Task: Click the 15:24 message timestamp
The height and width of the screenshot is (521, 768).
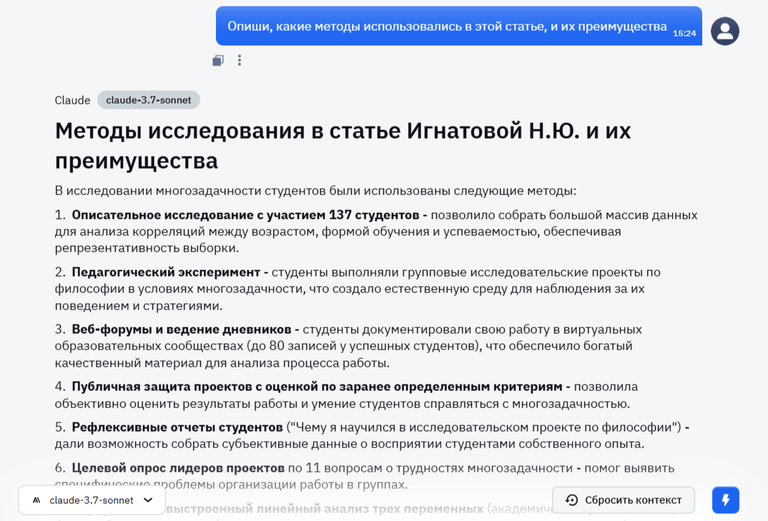Action: click(x=684, y=33)
